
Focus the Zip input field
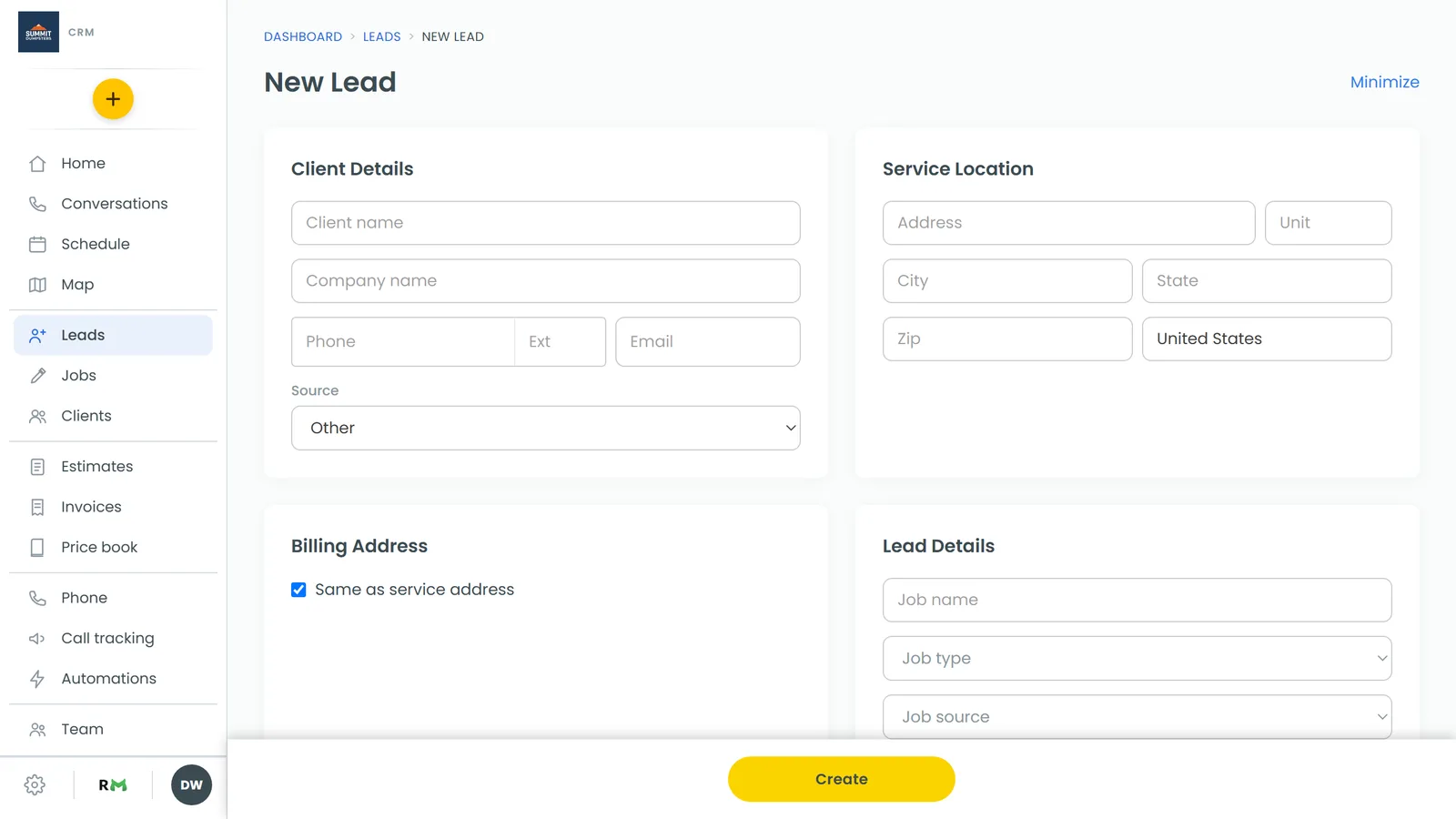tap(1007, 339)
